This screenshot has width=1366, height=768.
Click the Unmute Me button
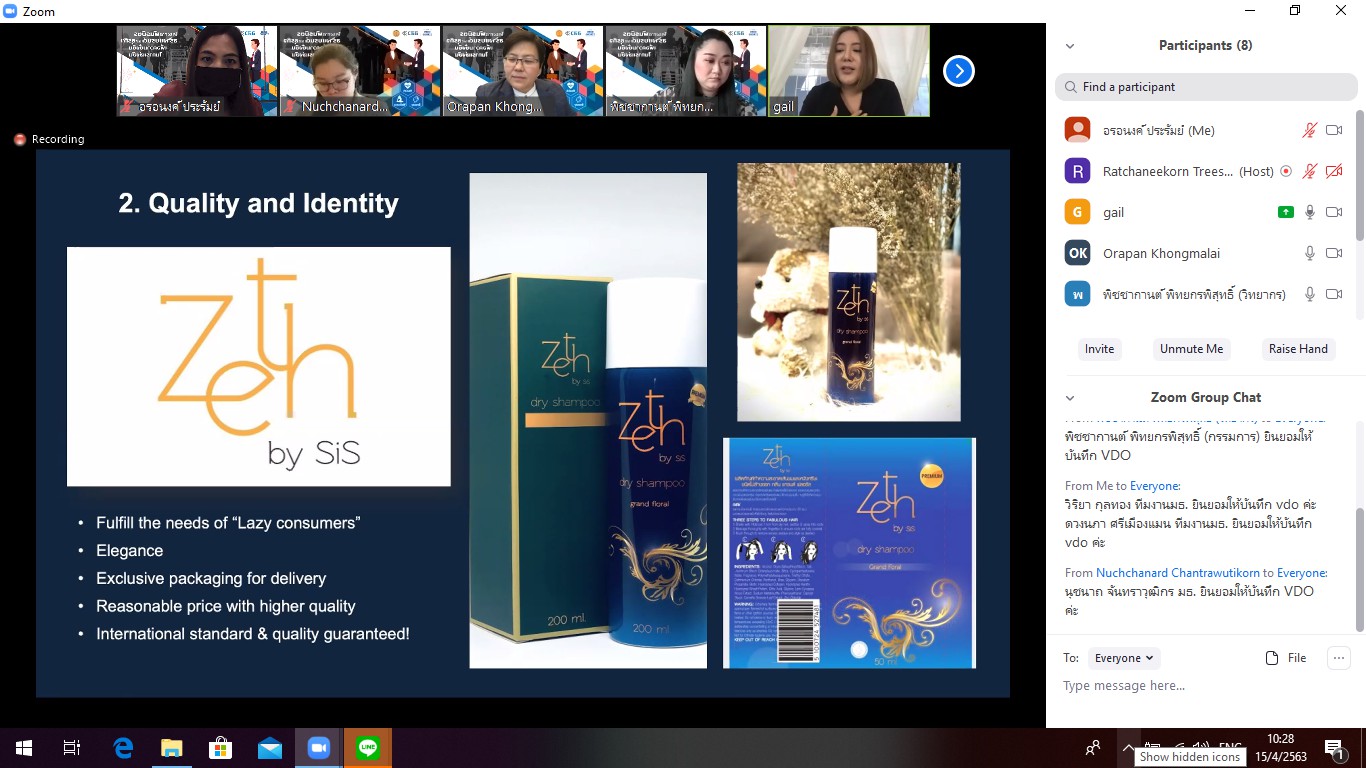[1191, 349]
